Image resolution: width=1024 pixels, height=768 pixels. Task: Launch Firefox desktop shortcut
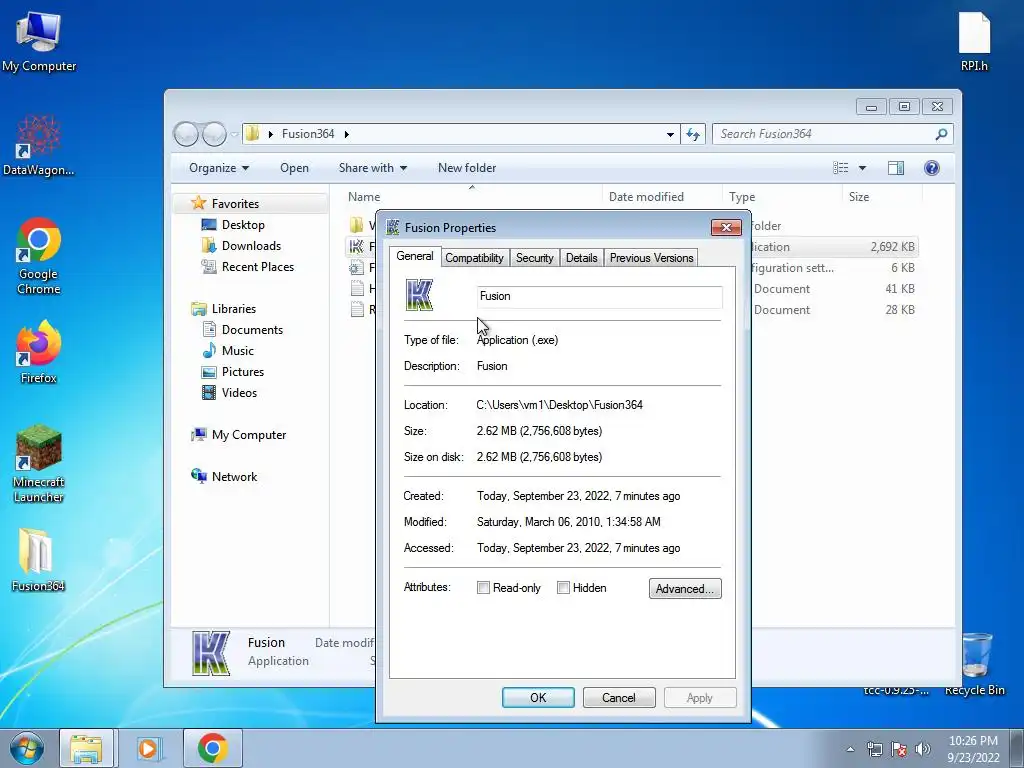click(x=39, y=351)
